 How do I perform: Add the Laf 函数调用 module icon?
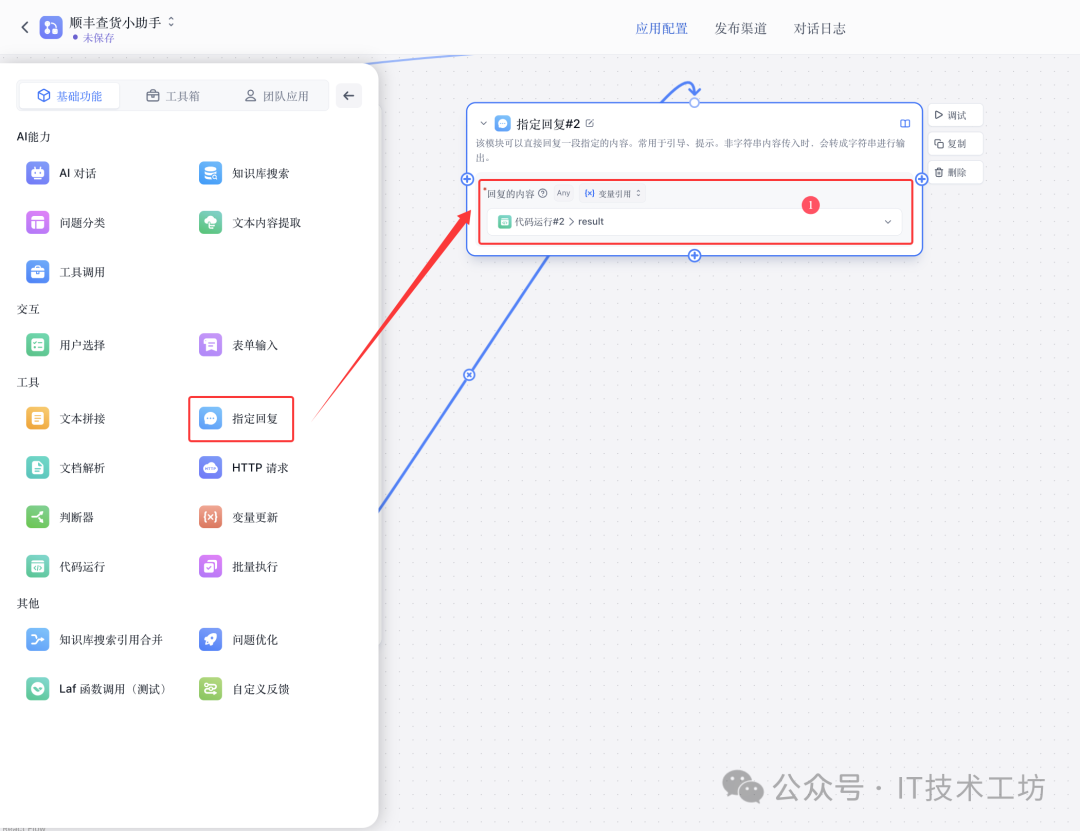click(x=37, y=688)
